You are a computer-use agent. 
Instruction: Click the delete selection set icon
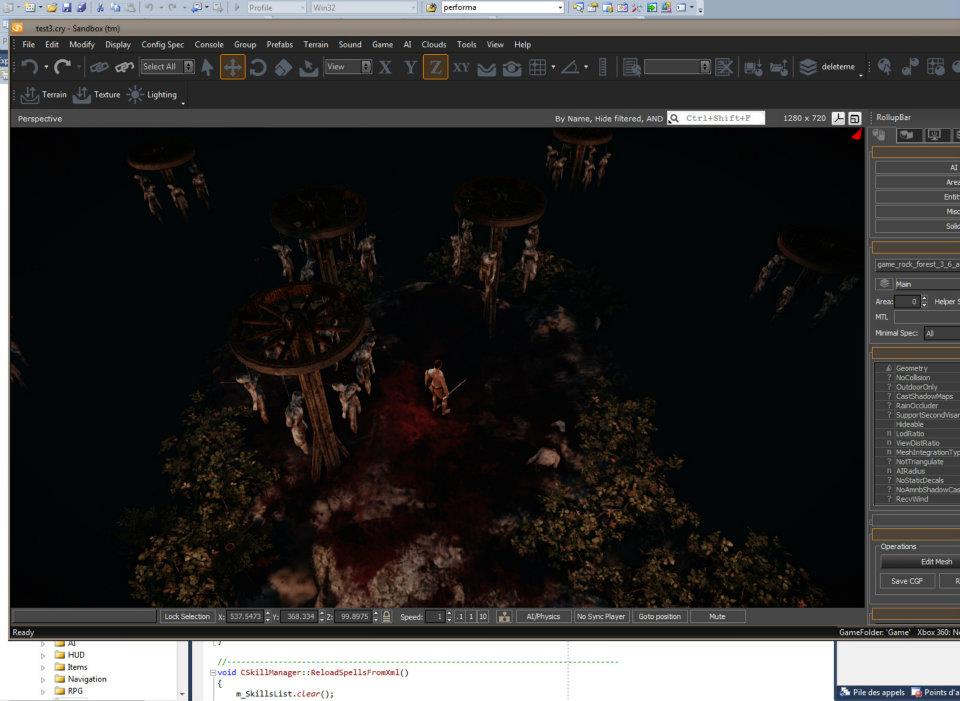(x=724, y=67)
